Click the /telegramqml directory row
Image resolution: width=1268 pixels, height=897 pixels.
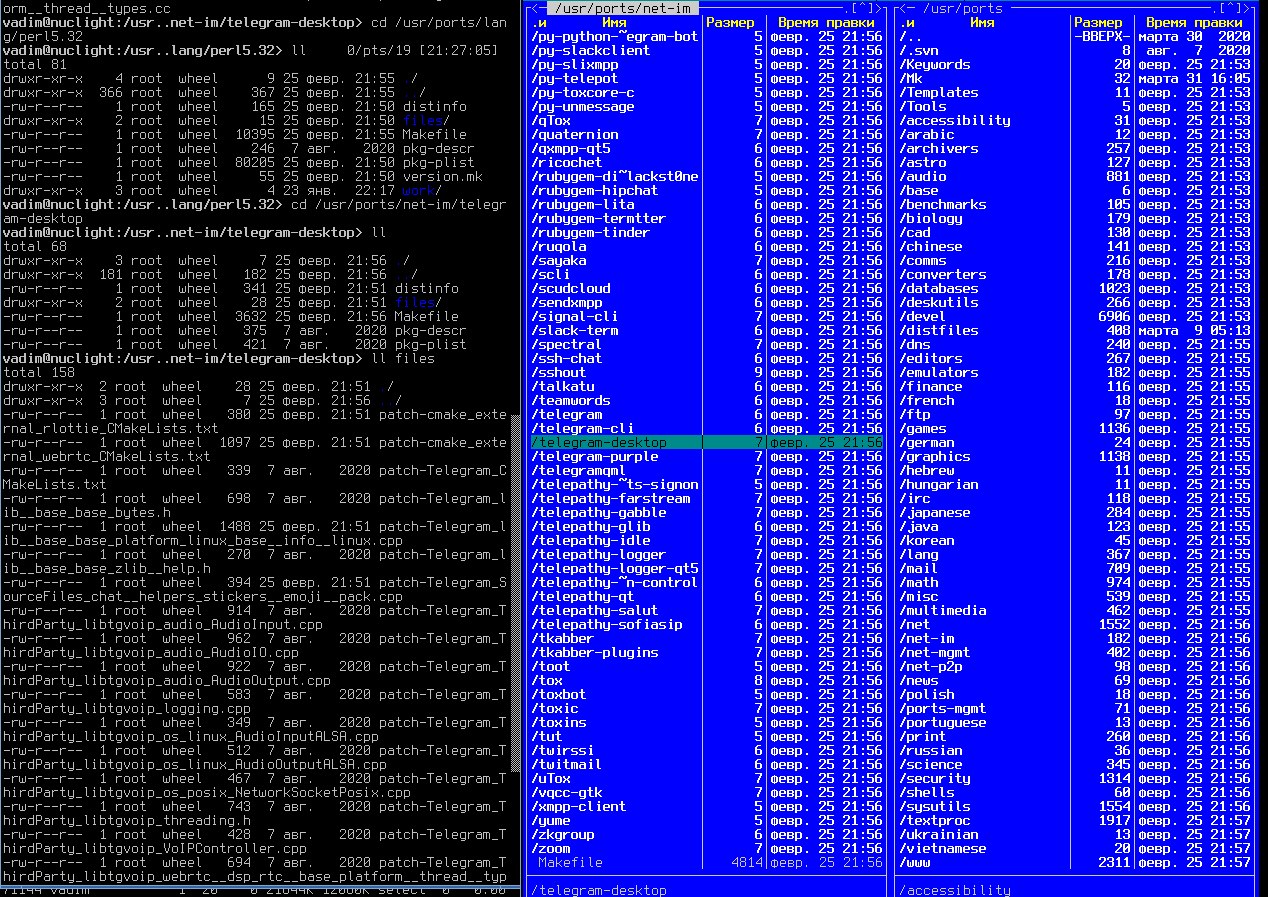pyautogui.click(x=707, y=470)
